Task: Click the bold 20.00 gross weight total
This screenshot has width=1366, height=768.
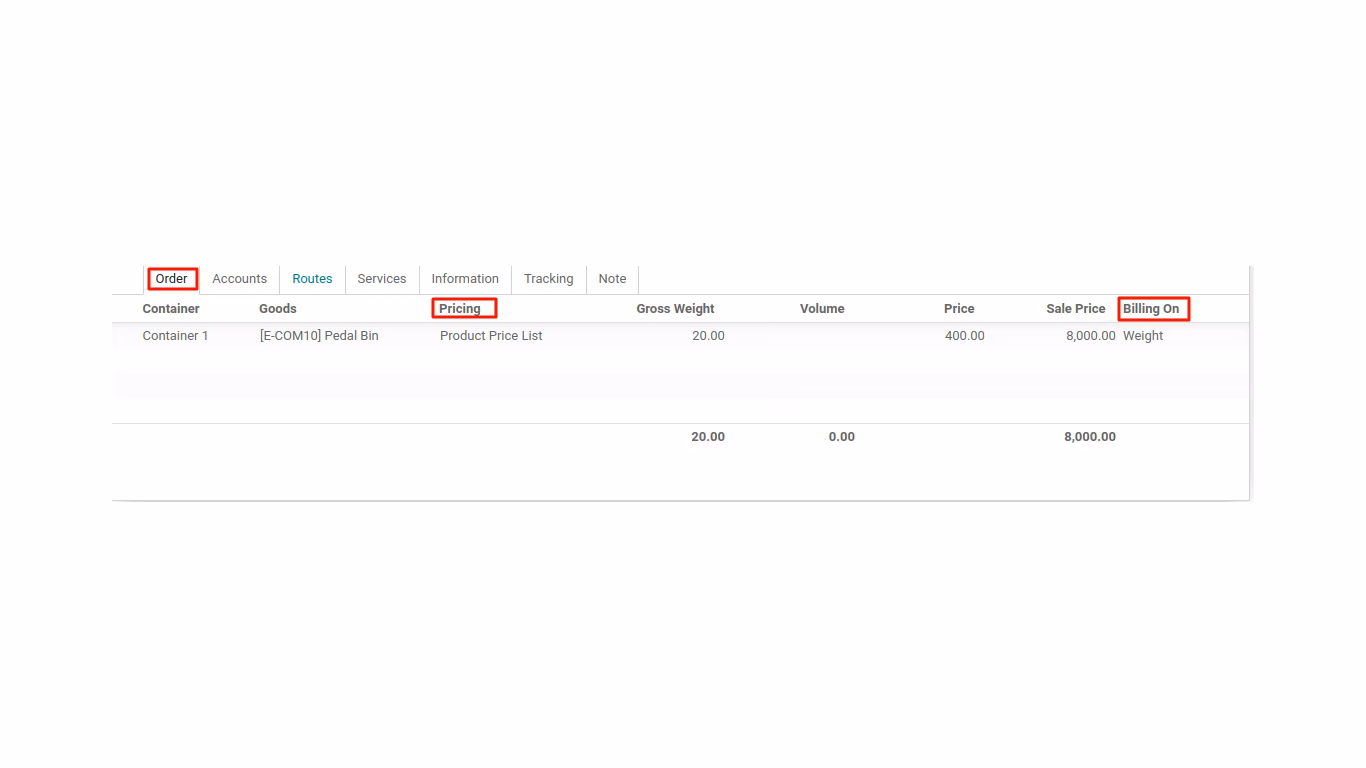Action: [x=708, y=437]
